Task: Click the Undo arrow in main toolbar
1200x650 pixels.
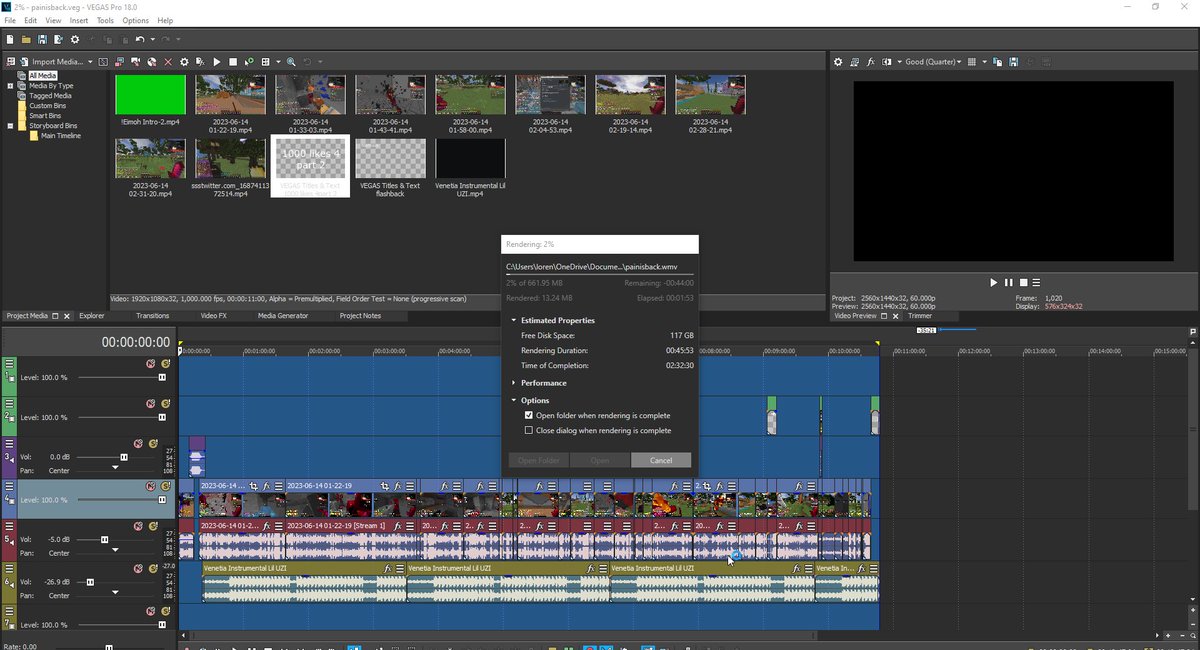Action: click(x=140, y=39)
